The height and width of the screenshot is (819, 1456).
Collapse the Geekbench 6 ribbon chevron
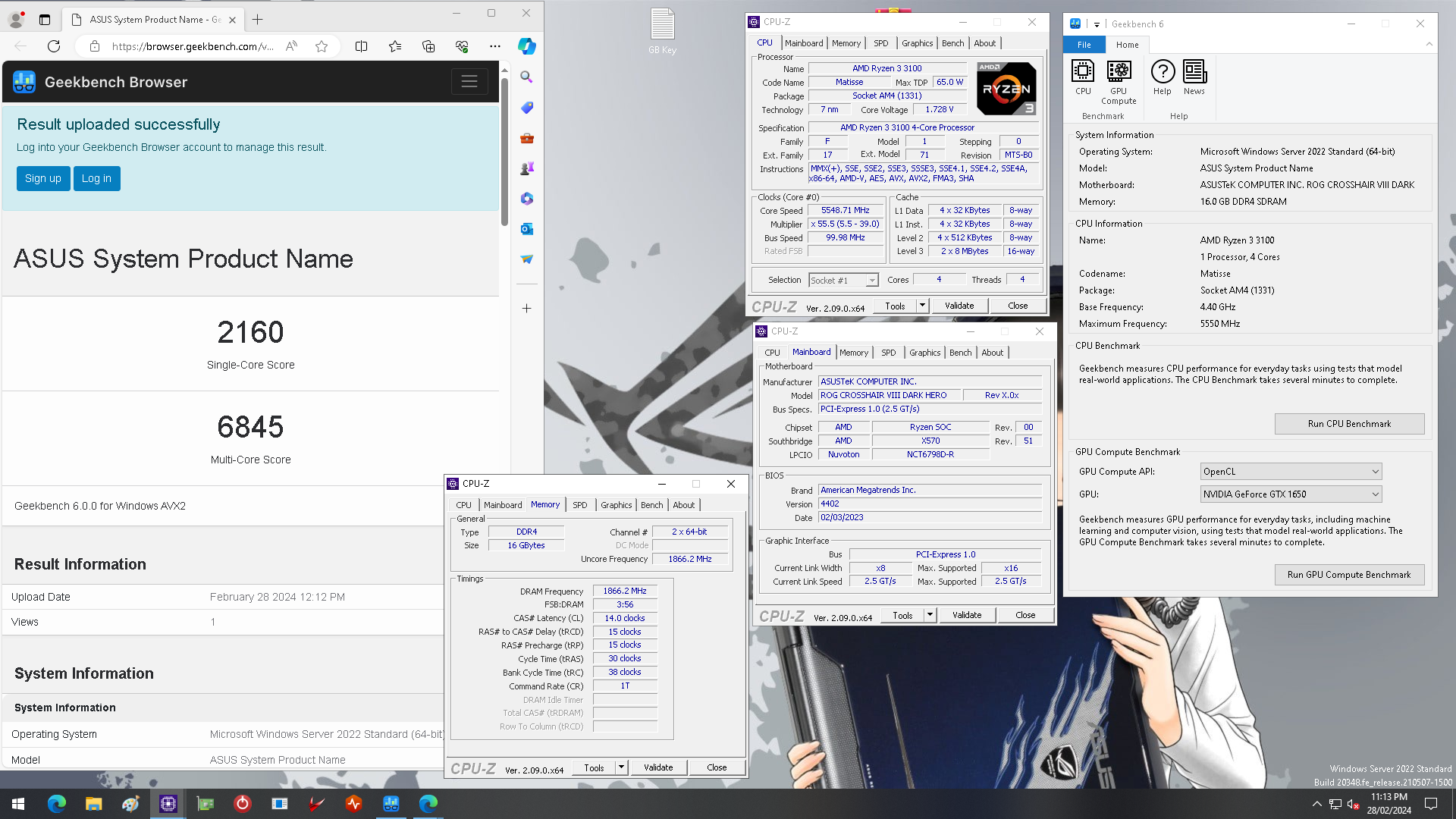1429,45
